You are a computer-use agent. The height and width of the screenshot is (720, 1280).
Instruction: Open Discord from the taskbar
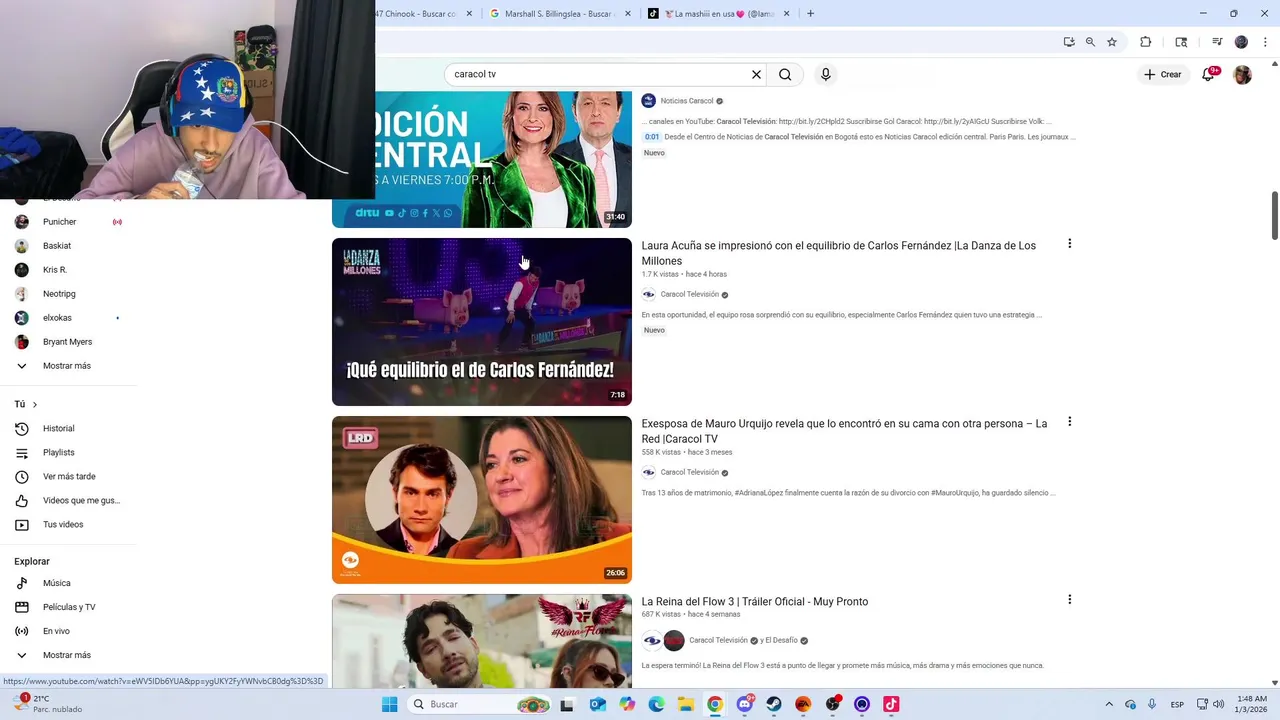(744, 704)
